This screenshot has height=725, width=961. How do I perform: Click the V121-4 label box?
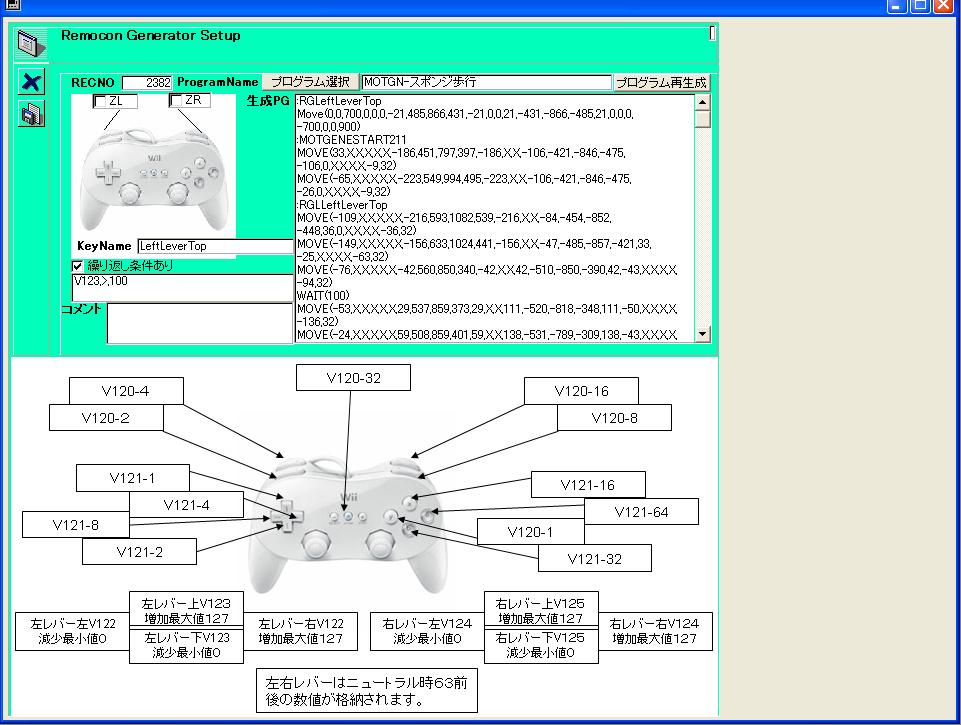(186, 505)
